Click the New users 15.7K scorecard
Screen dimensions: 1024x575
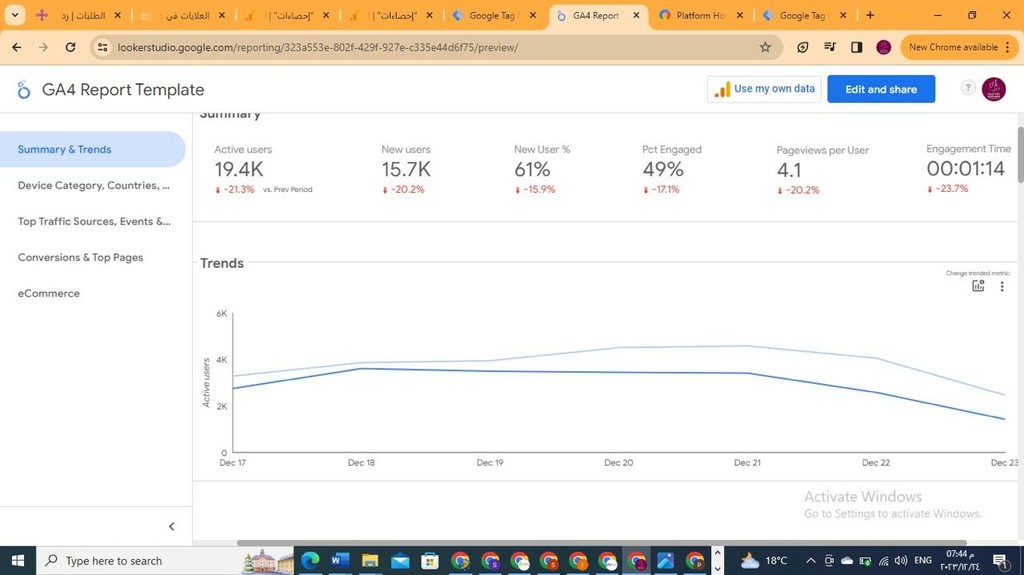pyautogui.click(x=406, y=171)
